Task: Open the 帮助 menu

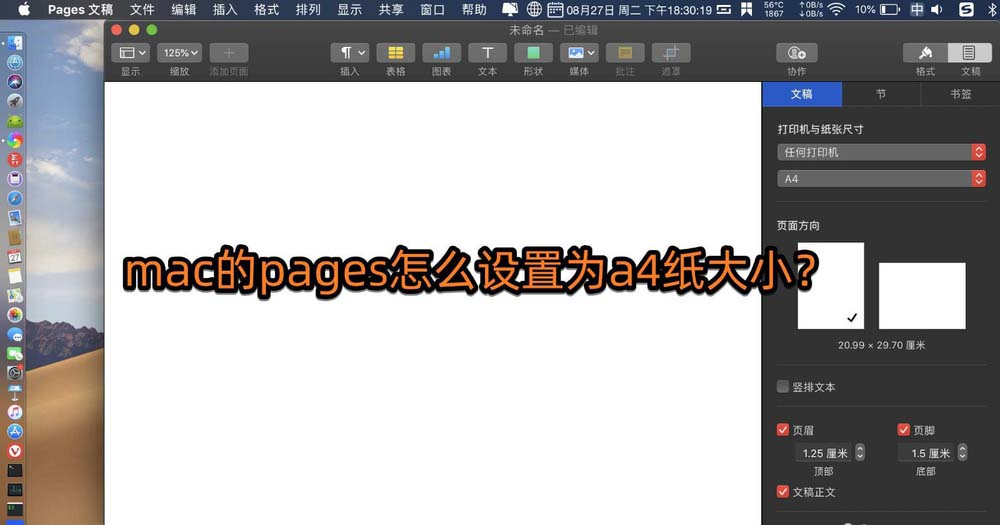Action: 474,10
